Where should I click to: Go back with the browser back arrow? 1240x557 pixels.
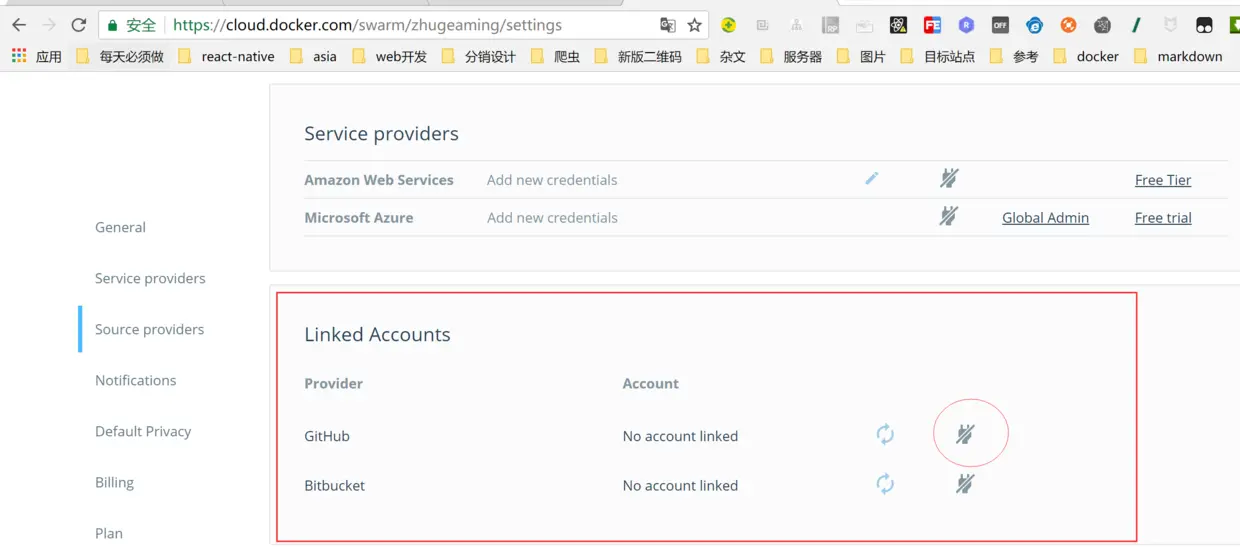tap(19, 25)
